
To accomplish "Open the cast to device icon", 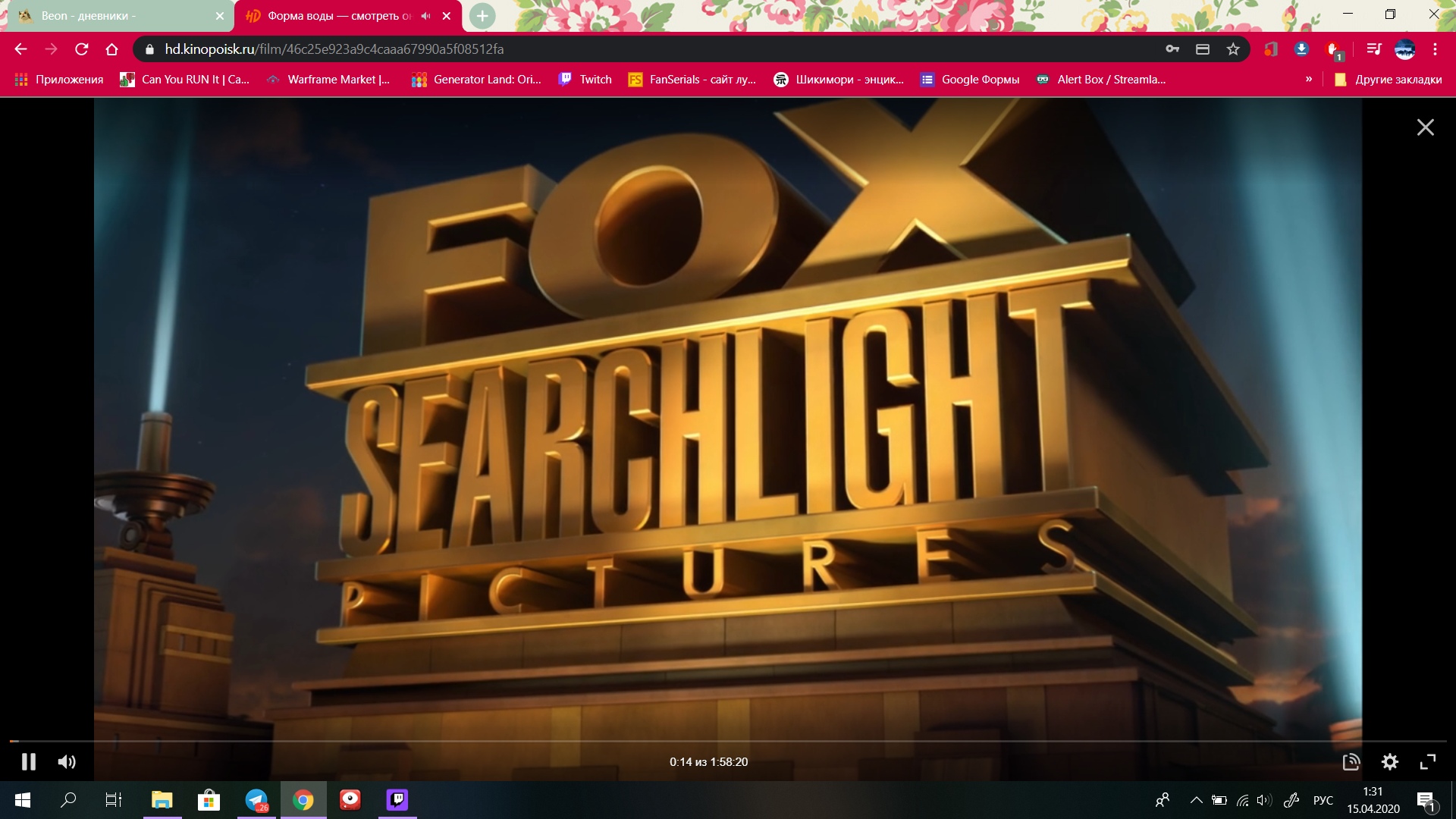I will pos(1351,761).
